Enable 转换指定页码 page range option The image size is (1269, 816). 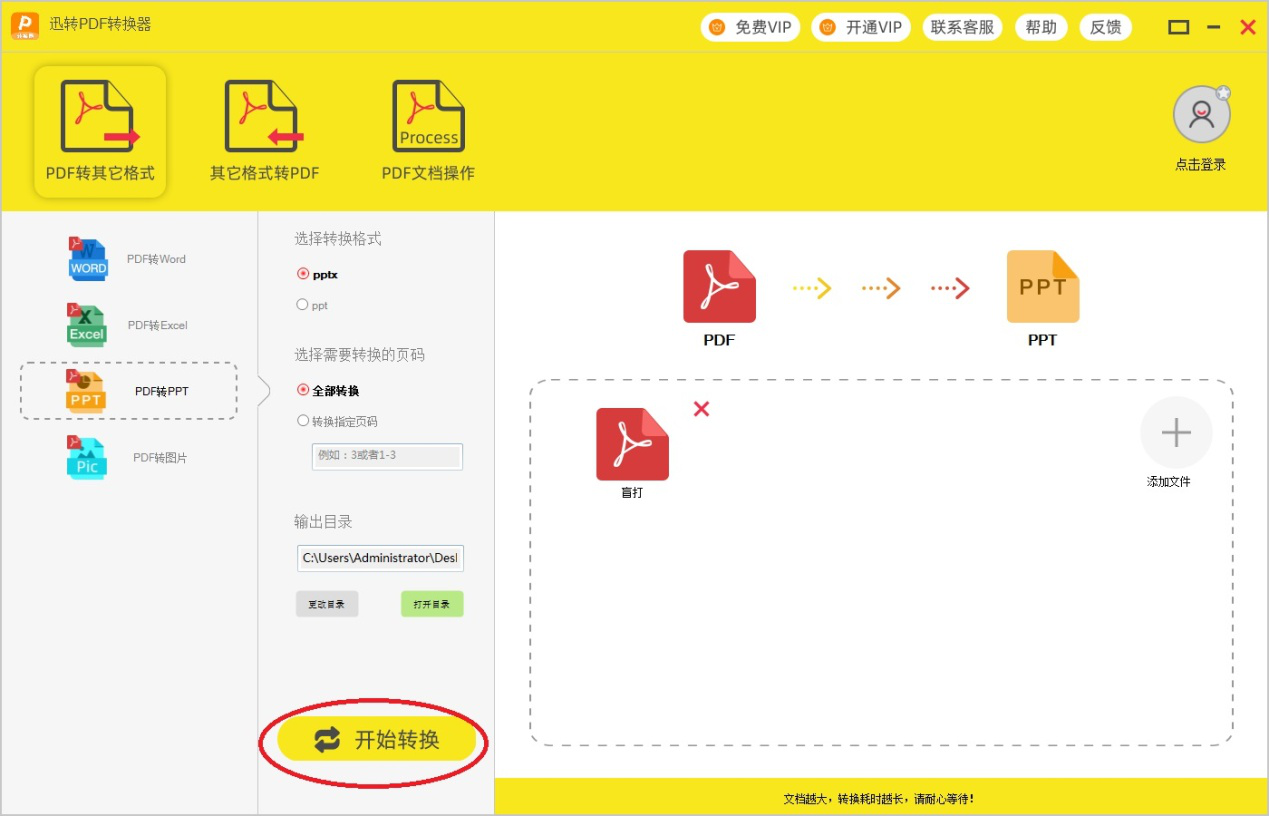coord(303,420)
